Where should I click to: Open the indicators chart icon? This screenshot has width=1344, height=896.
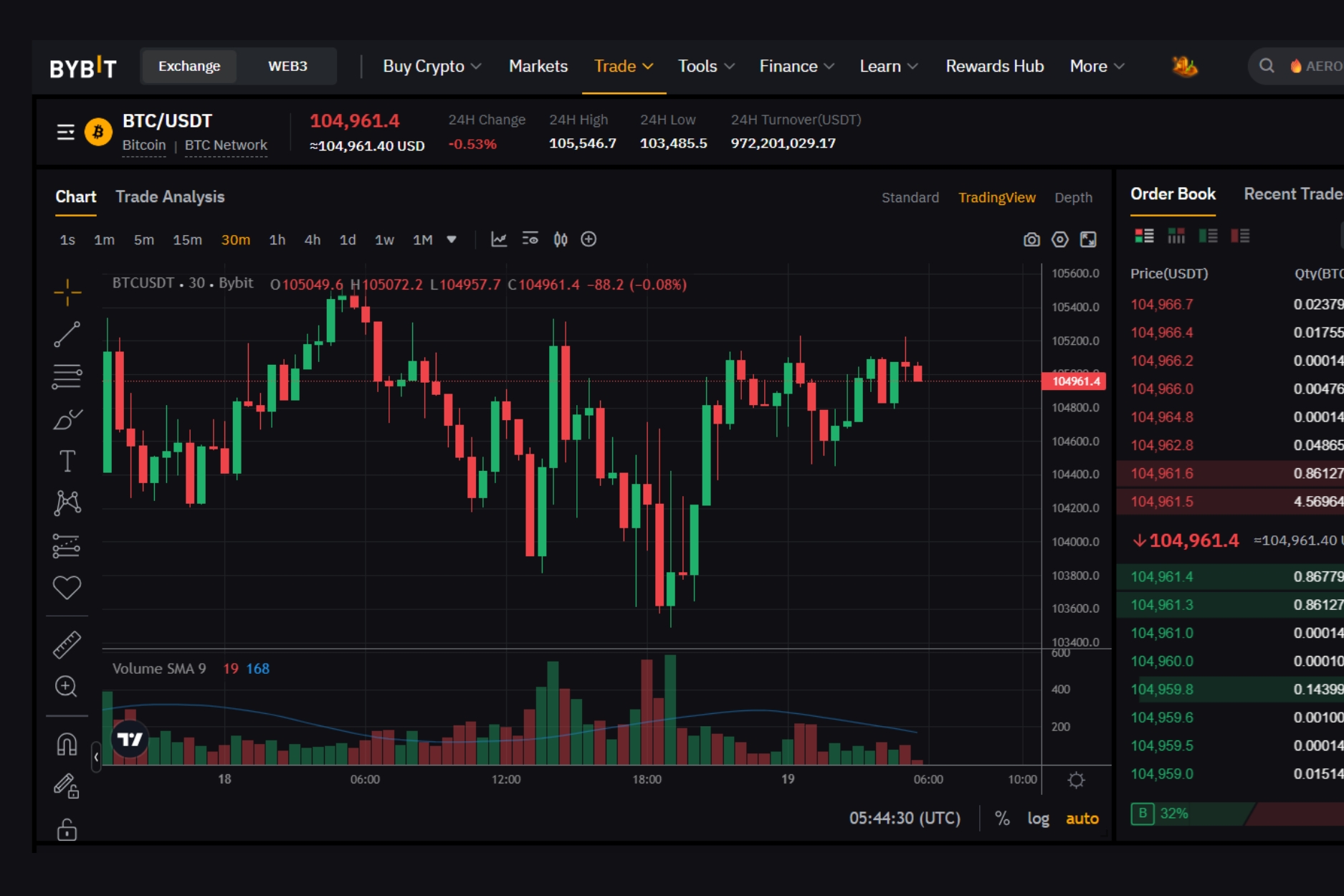point(499,239)
